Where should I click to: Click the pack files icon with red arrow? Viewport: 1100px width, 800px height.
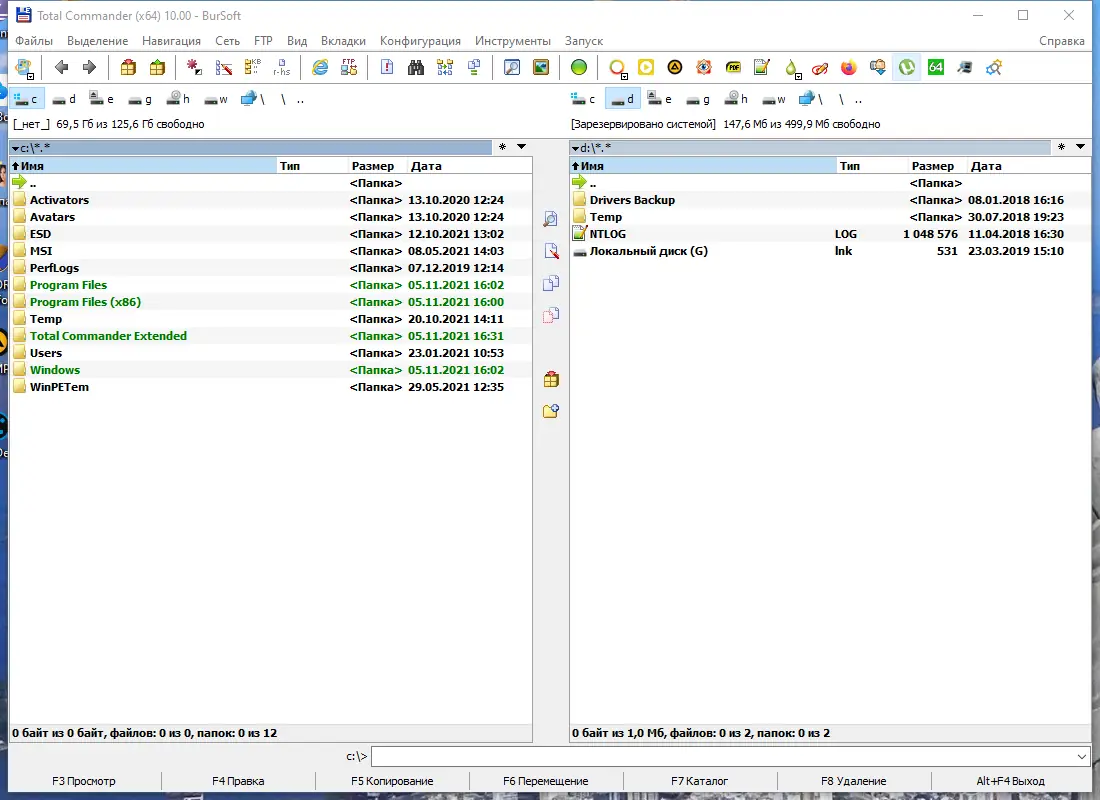point(128,67)
